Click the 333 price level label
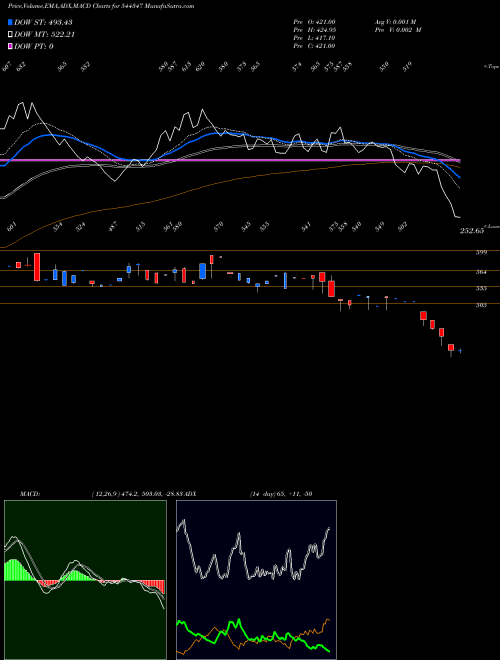This screenshot has width=500, height=660. tap(481, 289)
